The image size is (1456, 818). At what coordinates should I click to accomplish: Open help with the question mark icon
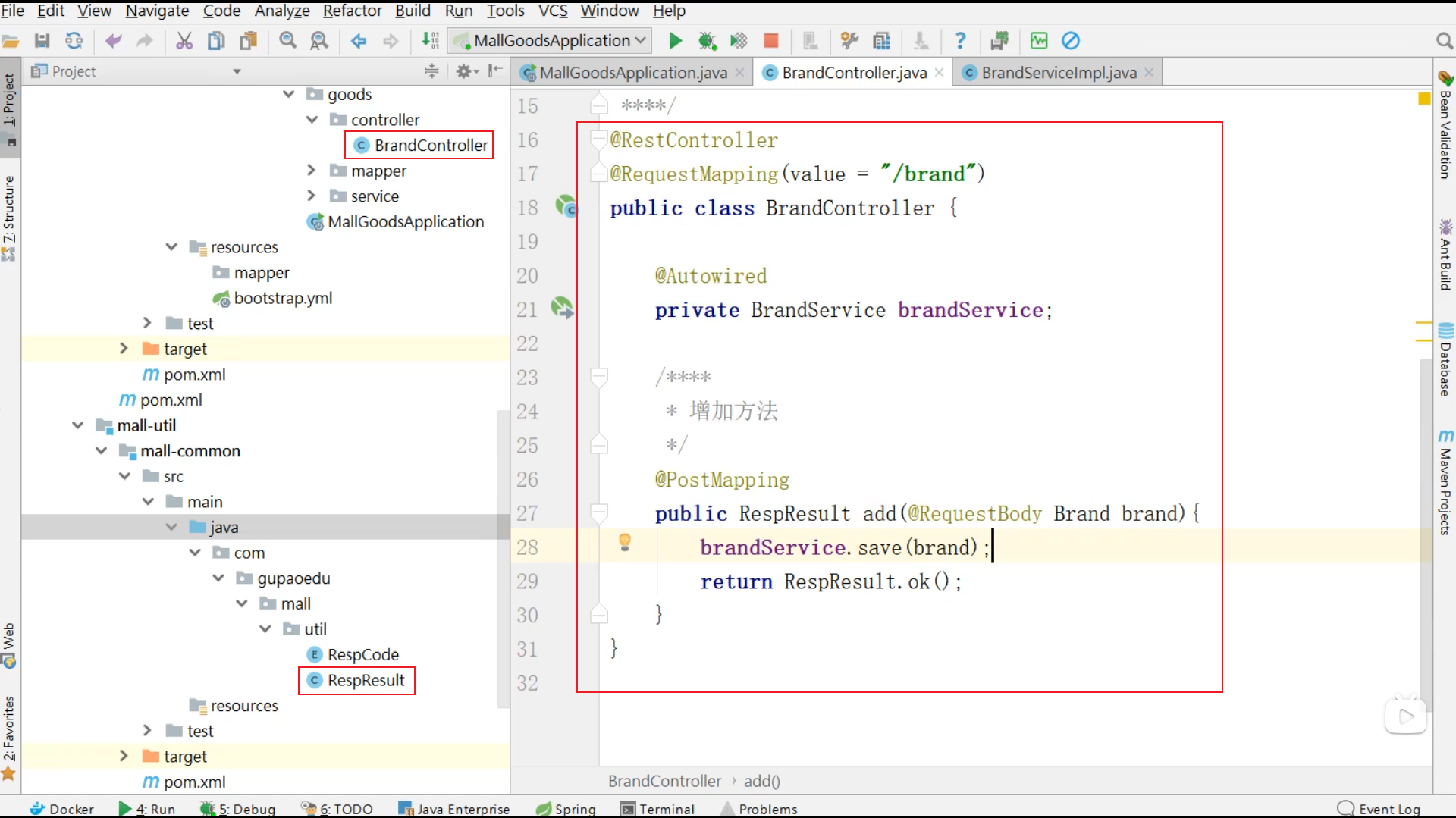pyautogui.click(x=960, y=41)
